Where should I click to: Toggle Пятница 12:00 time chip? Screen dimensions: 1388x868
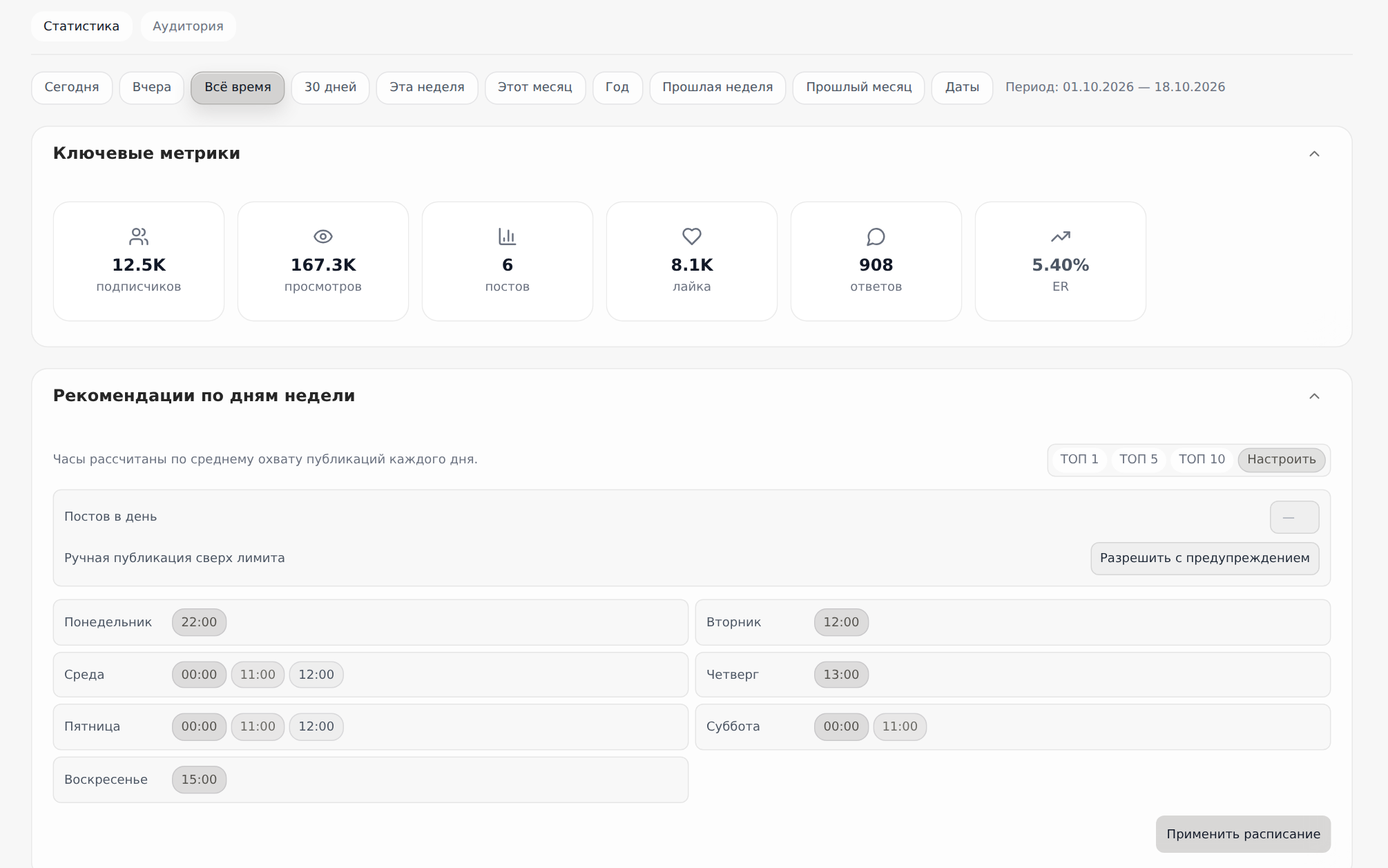[316, 727]
